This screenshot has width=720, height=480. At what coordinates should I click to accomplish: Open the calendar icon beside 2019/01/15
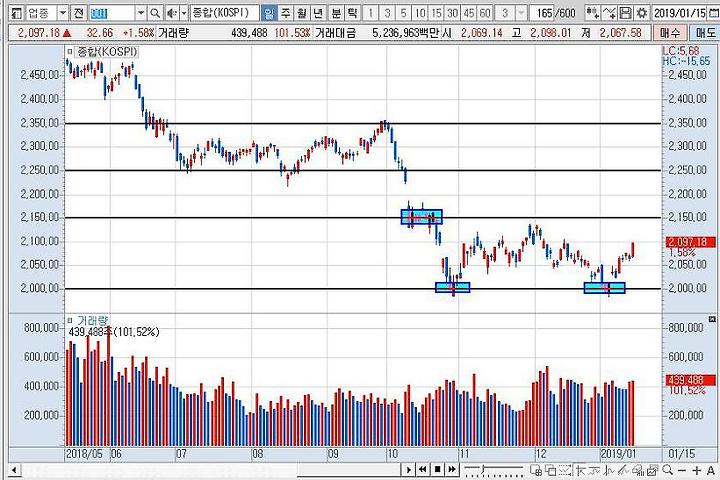(x=713, y=13)
